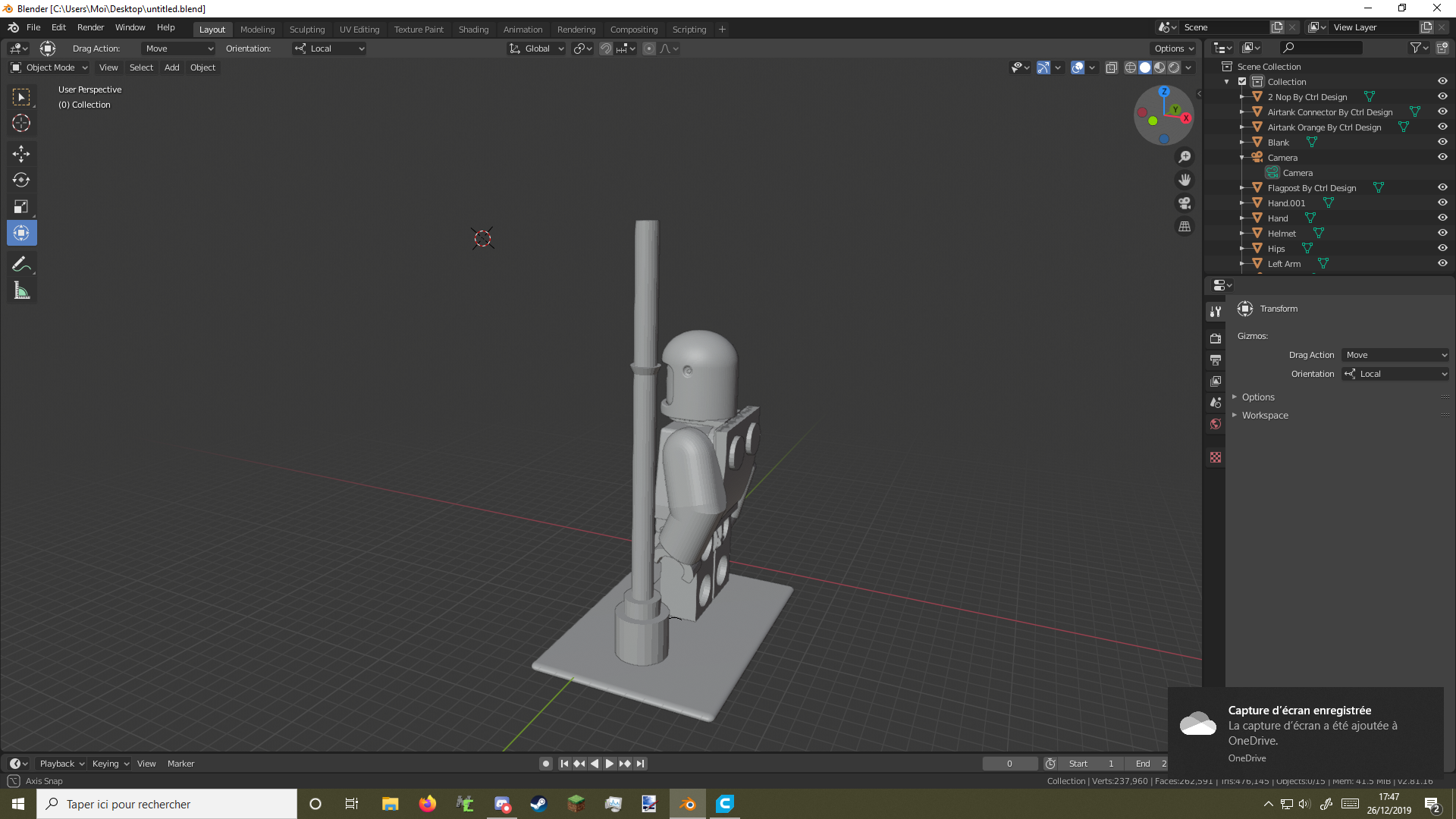Viewport: 1456px width, 819px height.
Task: Select the Move tool in the toolbar
Action: 21,154
